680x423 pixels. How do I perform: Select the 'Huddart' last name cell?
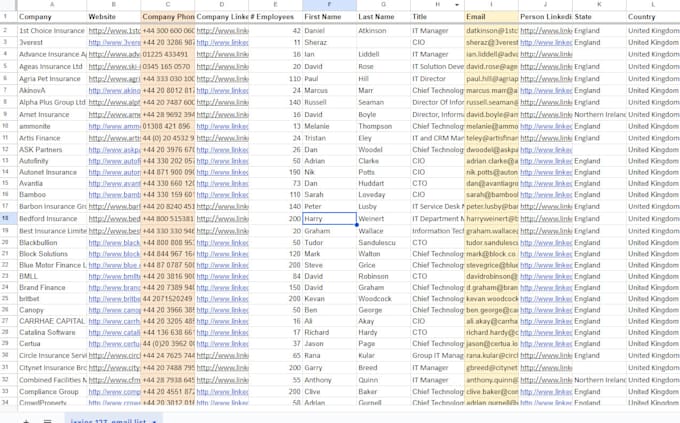point(383,184)
